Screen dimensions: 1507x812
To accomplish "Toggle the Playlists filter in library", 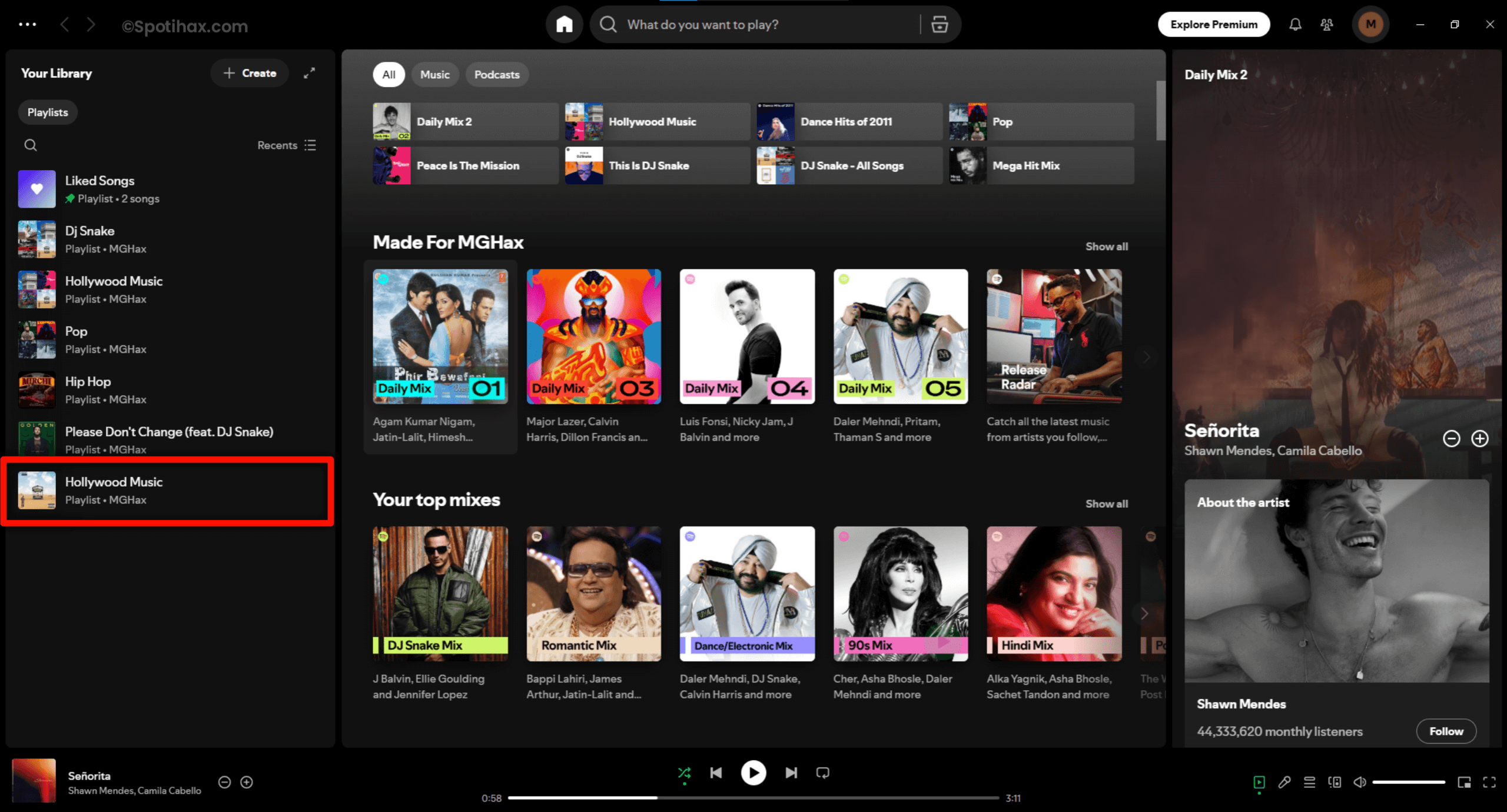I will click(x=48, y=112).
